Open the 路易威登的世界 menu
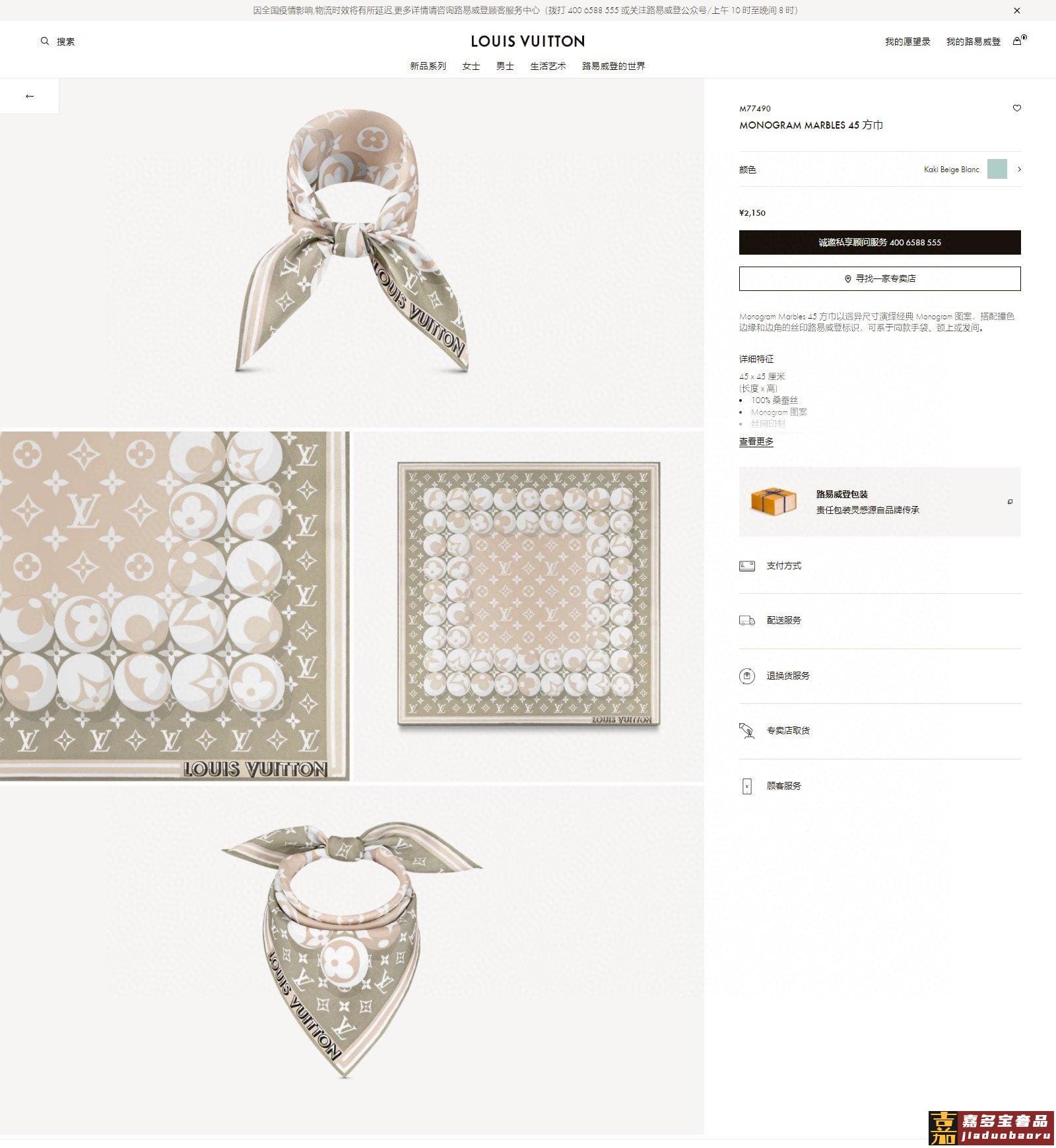This screenshot has width=1056, height=1148. [614, 66]
